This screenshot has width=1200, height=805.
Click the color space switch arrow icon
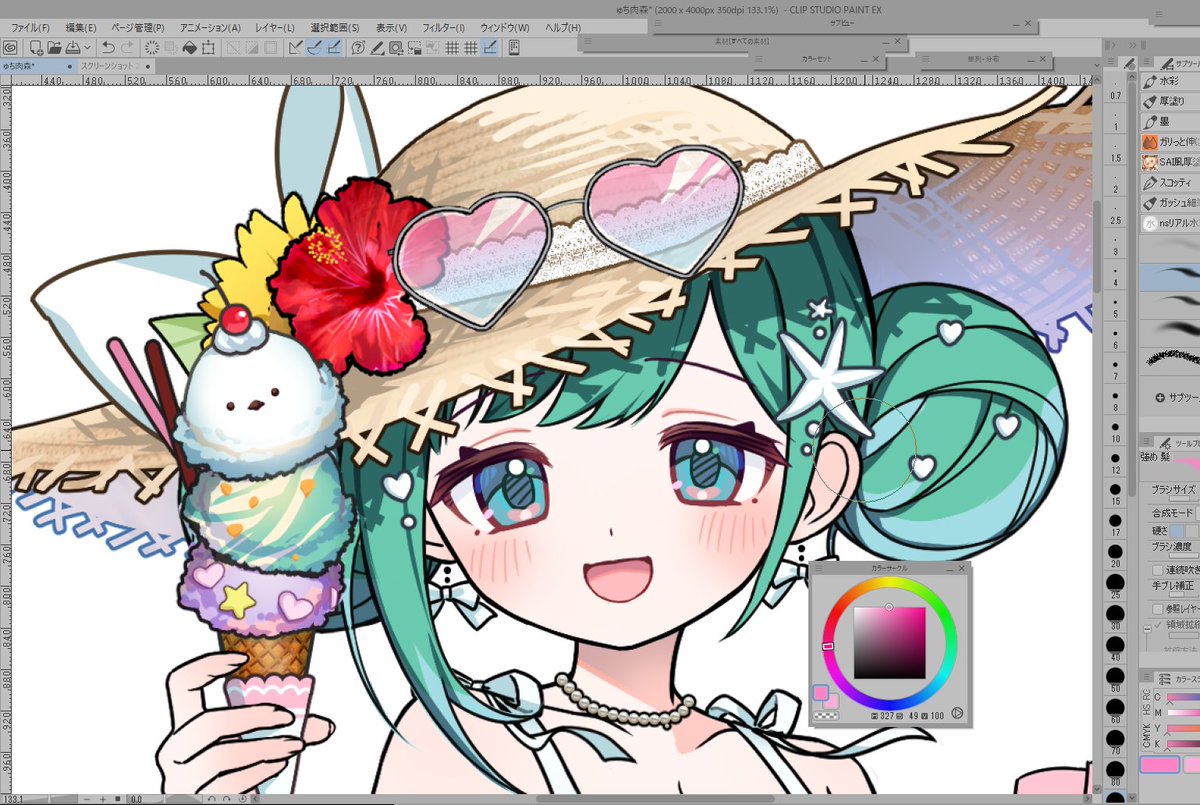pos(957,714)
